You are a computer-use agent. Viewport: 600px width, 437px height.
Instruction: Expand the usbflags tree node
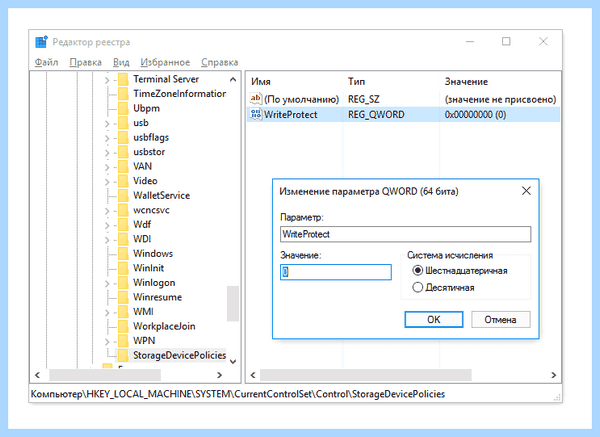(x=107, y=138)
